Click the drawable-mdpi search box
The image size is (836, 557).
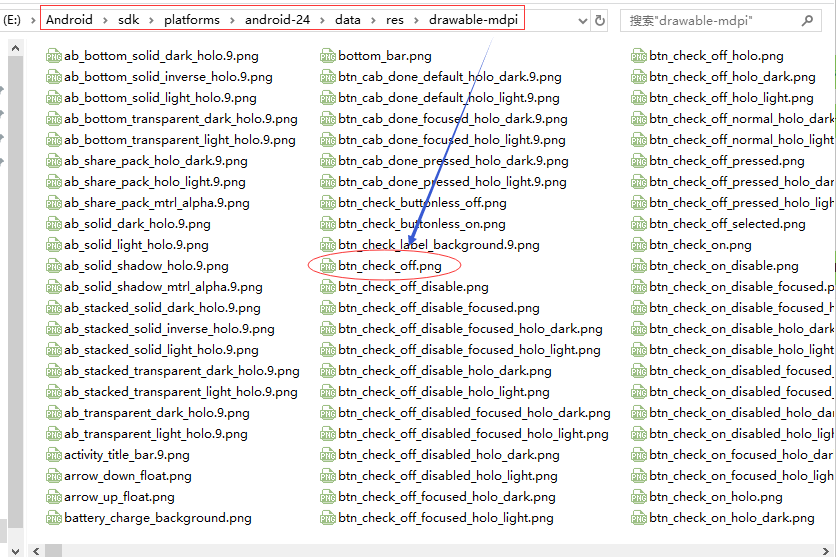pos(721,21)
